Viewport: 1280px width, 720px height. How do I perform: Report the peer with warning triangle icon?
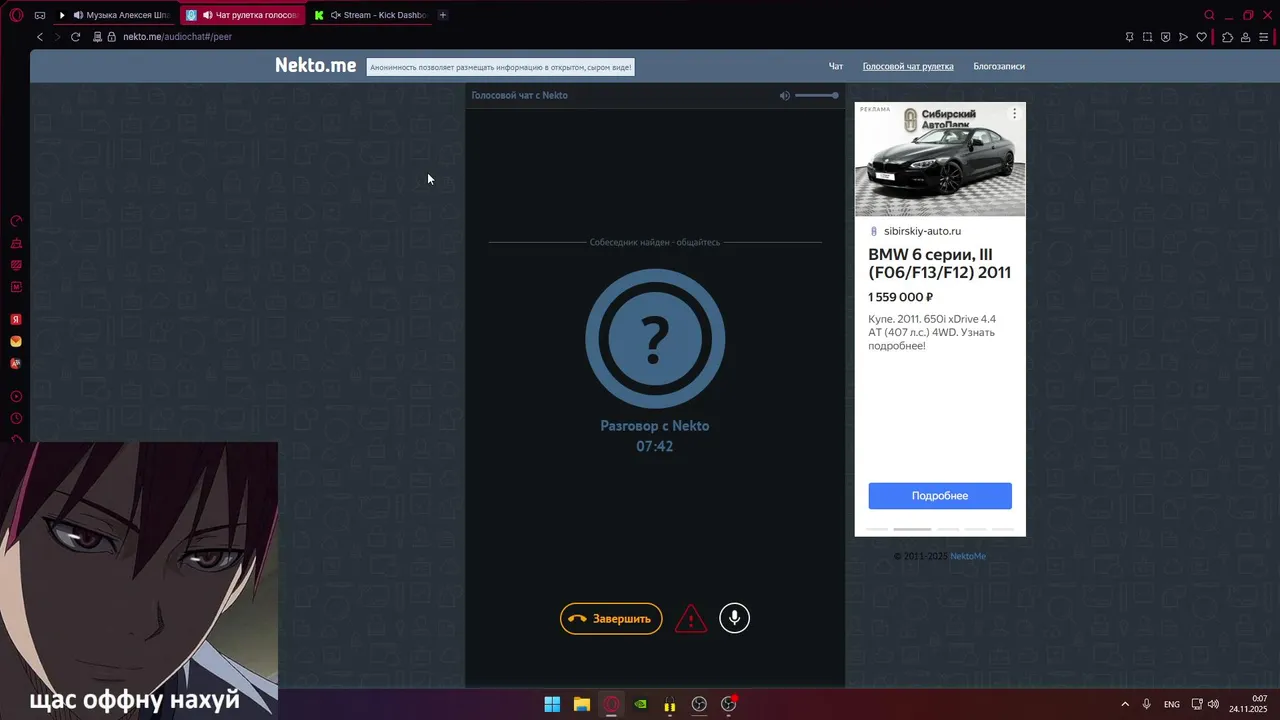691,619
